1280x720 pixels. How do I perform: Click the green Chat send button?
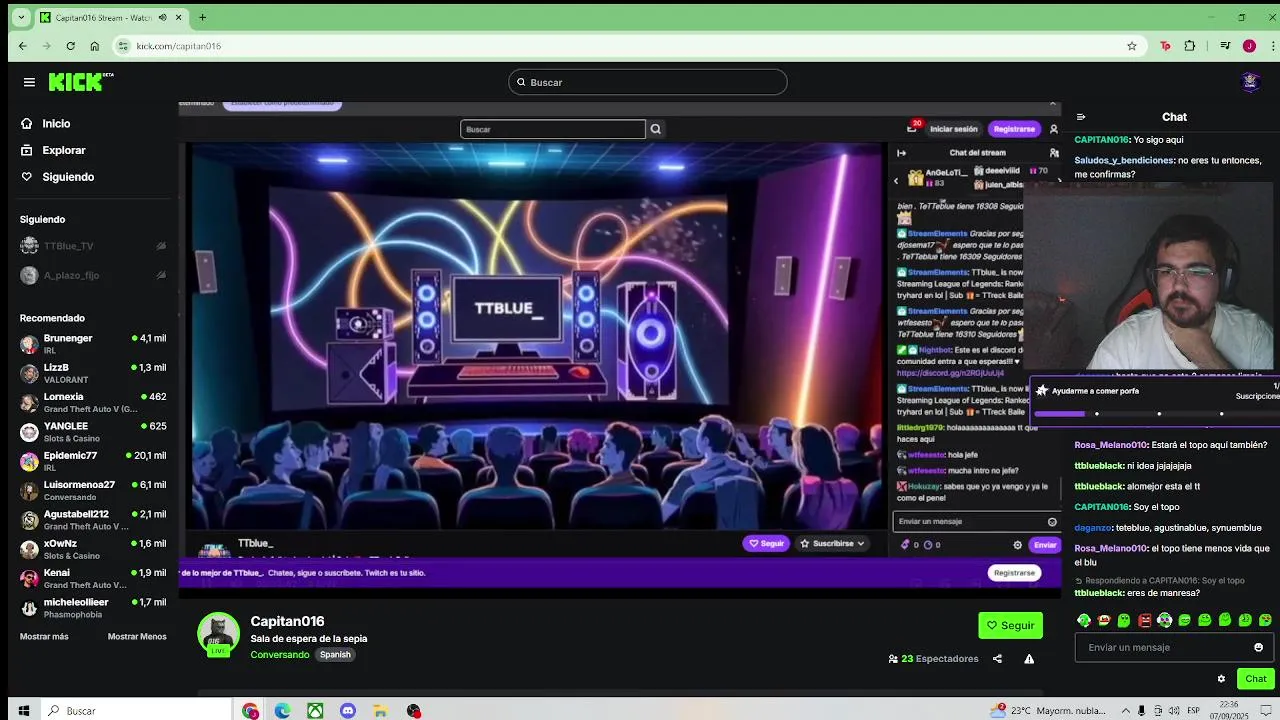pyautogui.click(x=1256, y=679)
